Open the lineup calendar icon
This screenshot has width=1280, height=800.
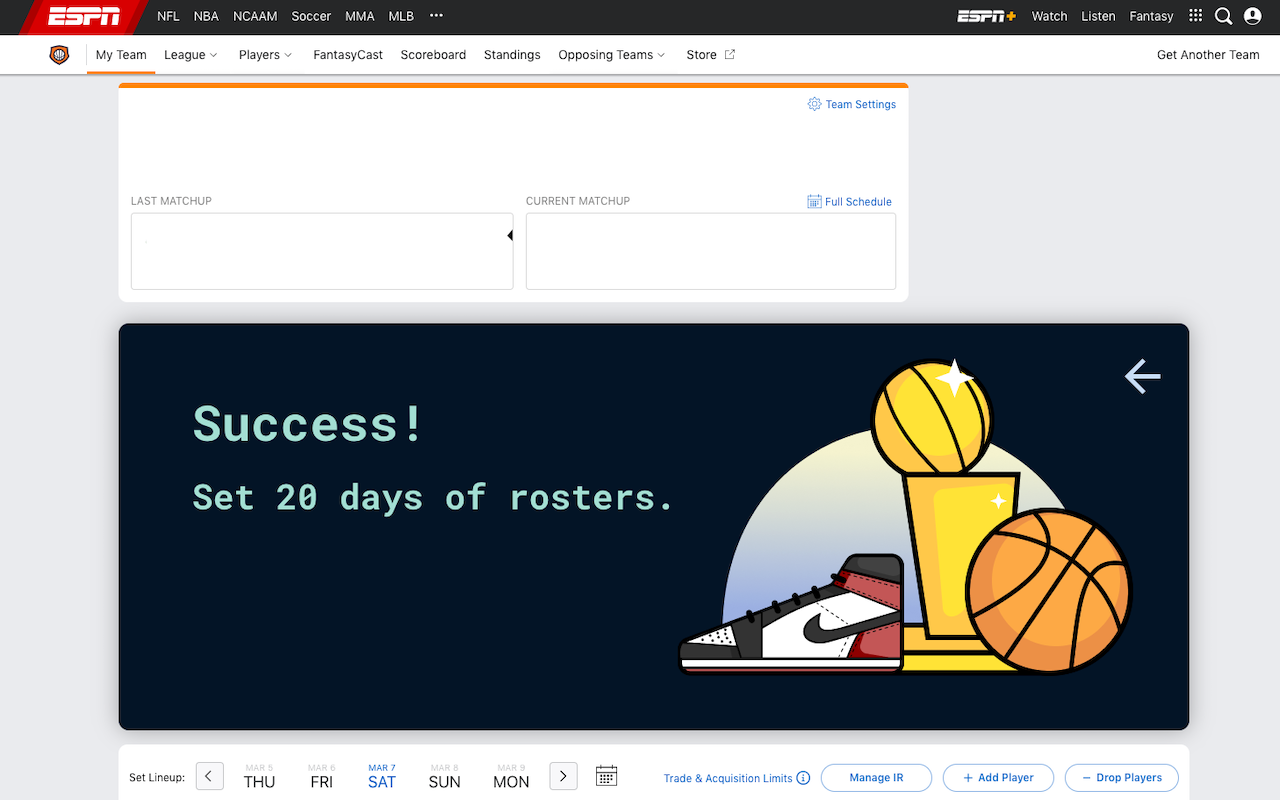point(606,776)
